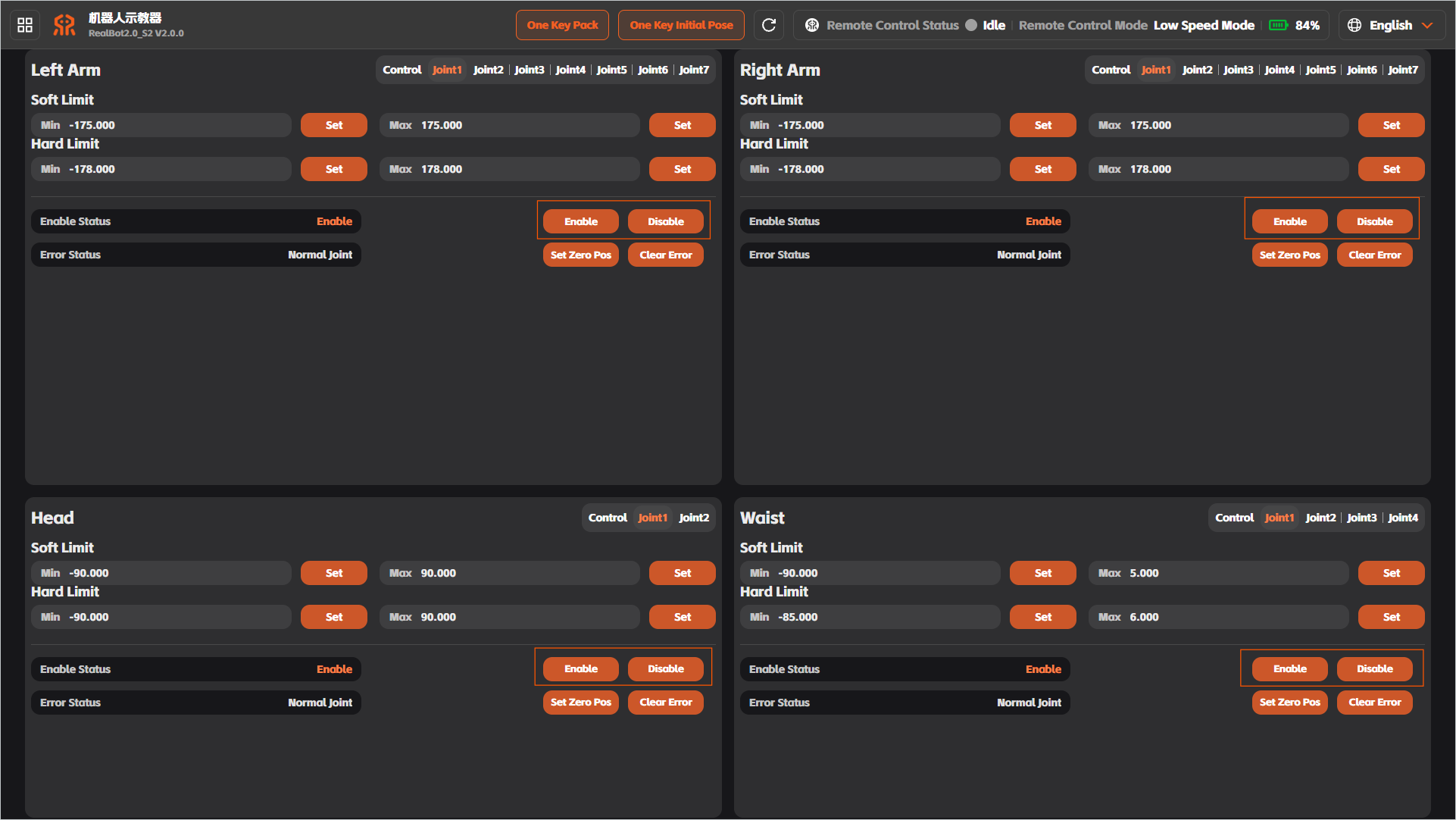Click the 84% battery text
The height and width of the screenshot is (820, 1456).
[x=1308, y=25]
